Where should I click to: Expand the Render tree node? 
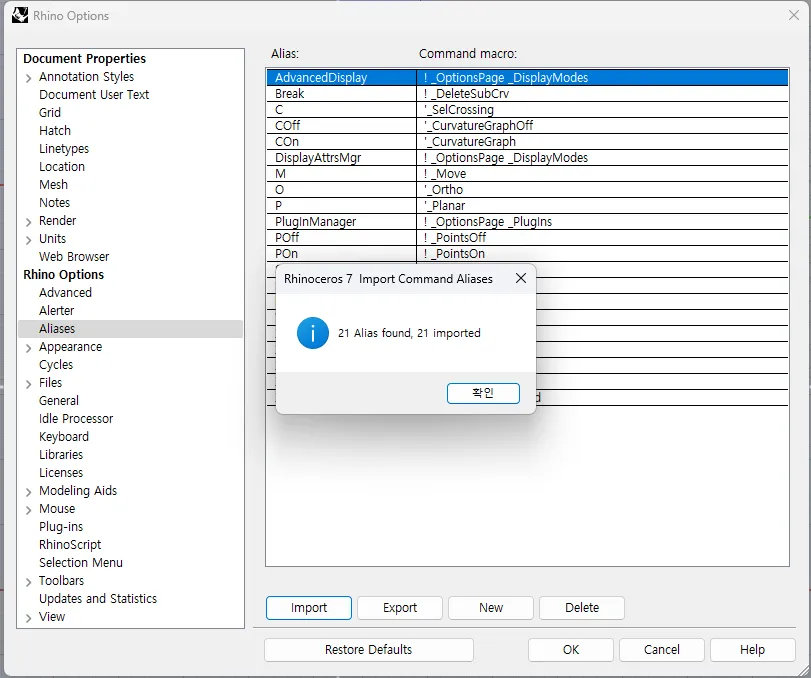[x=28, y=222]
